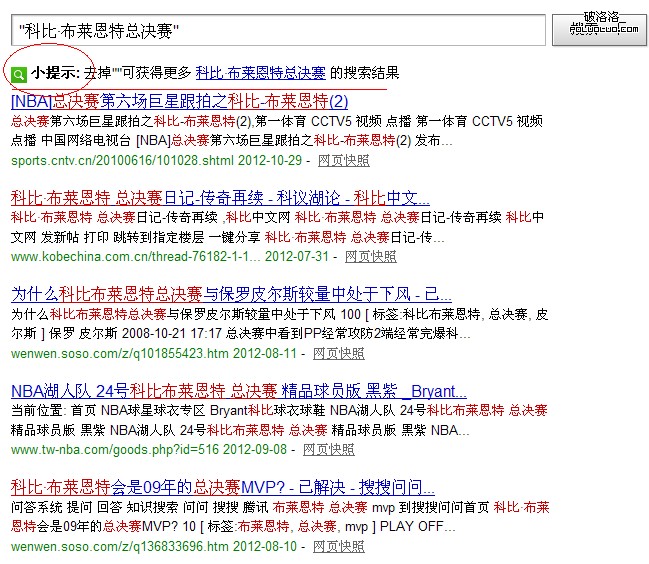Open result "为什么科比布莱恩特总决赛与保罗皮尔斯较量中处于下风"

coord(231,294)
